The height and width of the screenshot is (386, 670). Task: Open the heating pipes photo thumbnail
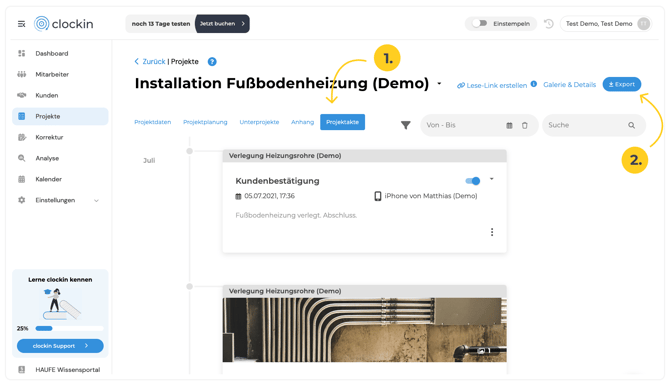[x=364, y=330]
